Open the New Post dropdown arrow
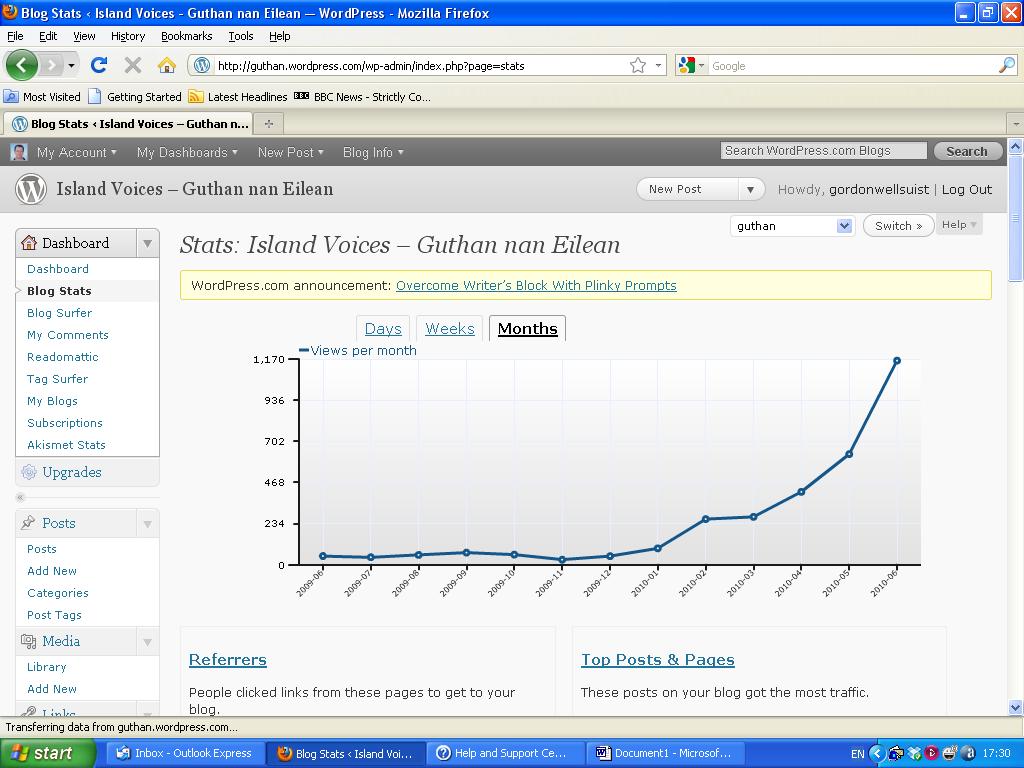This screenshot has width=1024, height=768. pos(750,189)
